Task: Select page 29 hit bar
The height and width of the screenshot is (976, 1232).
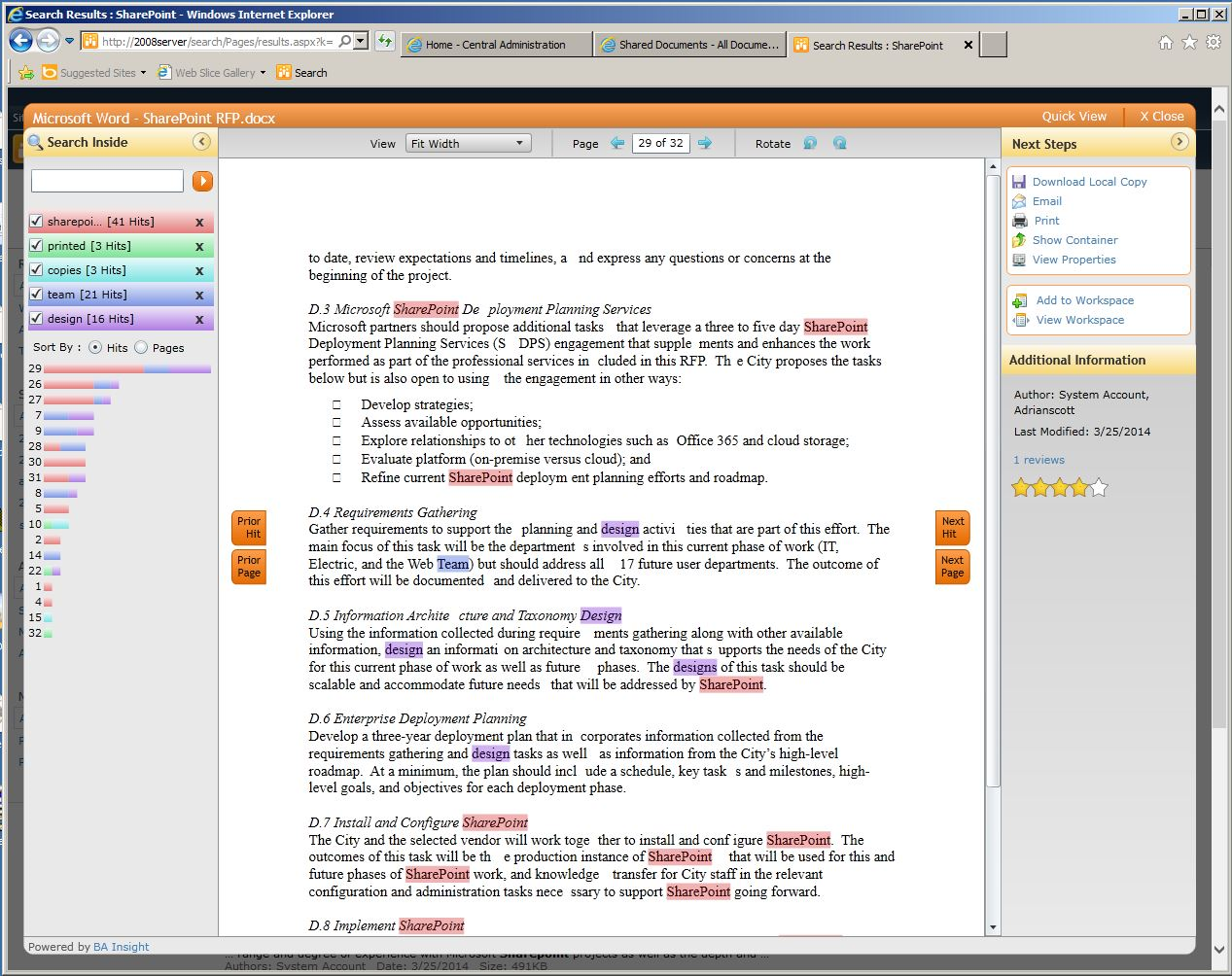Action: coord(127,369)
